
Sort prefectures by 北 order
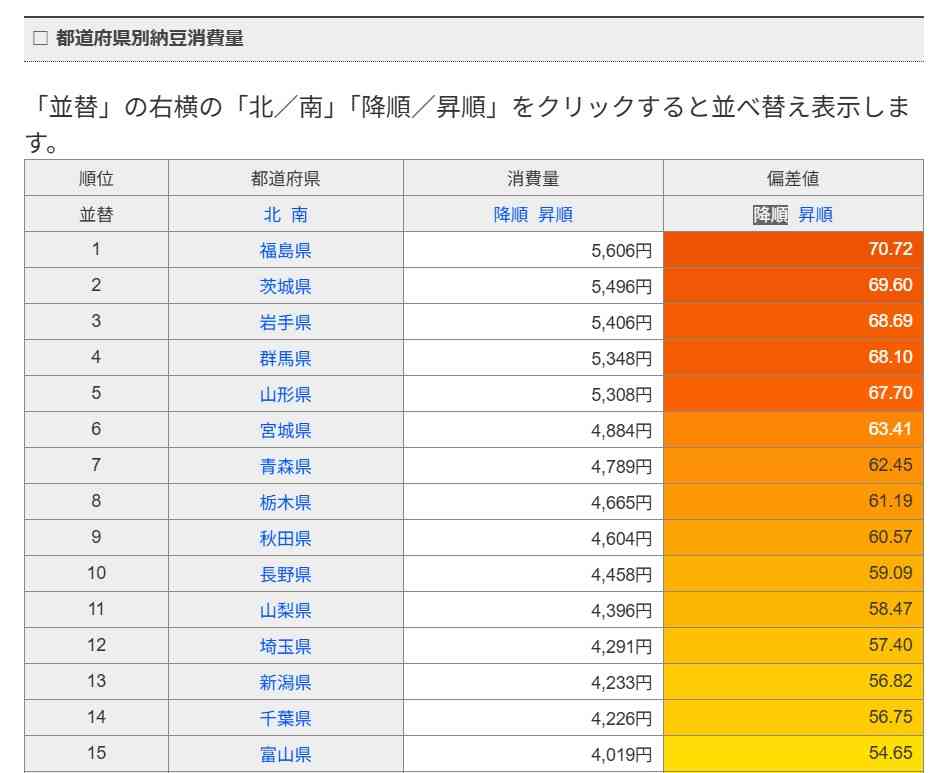[272, 214]
